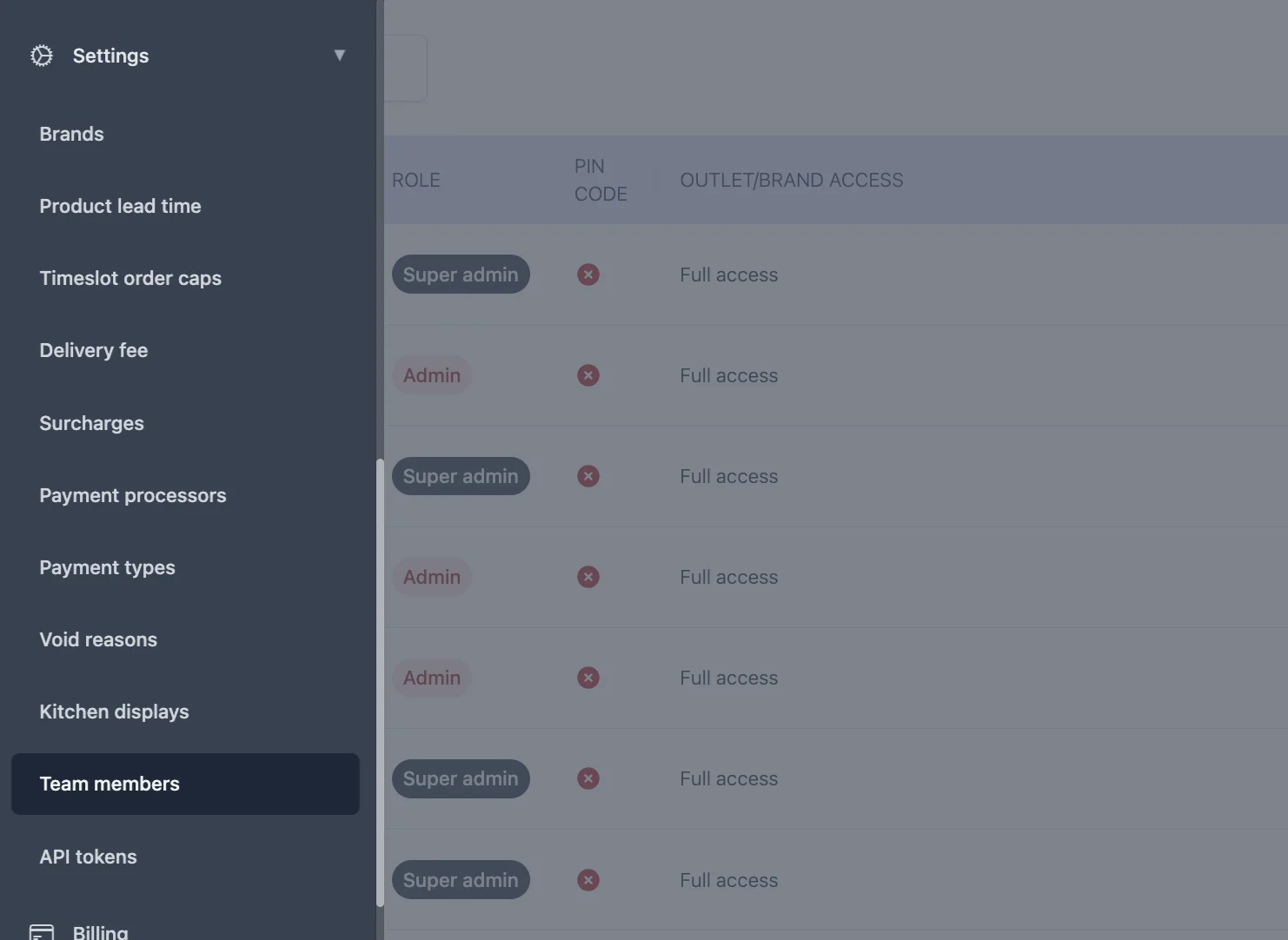Click the Billing card icon
This screenshot has height=940, width=1288.
pos(42,932)
